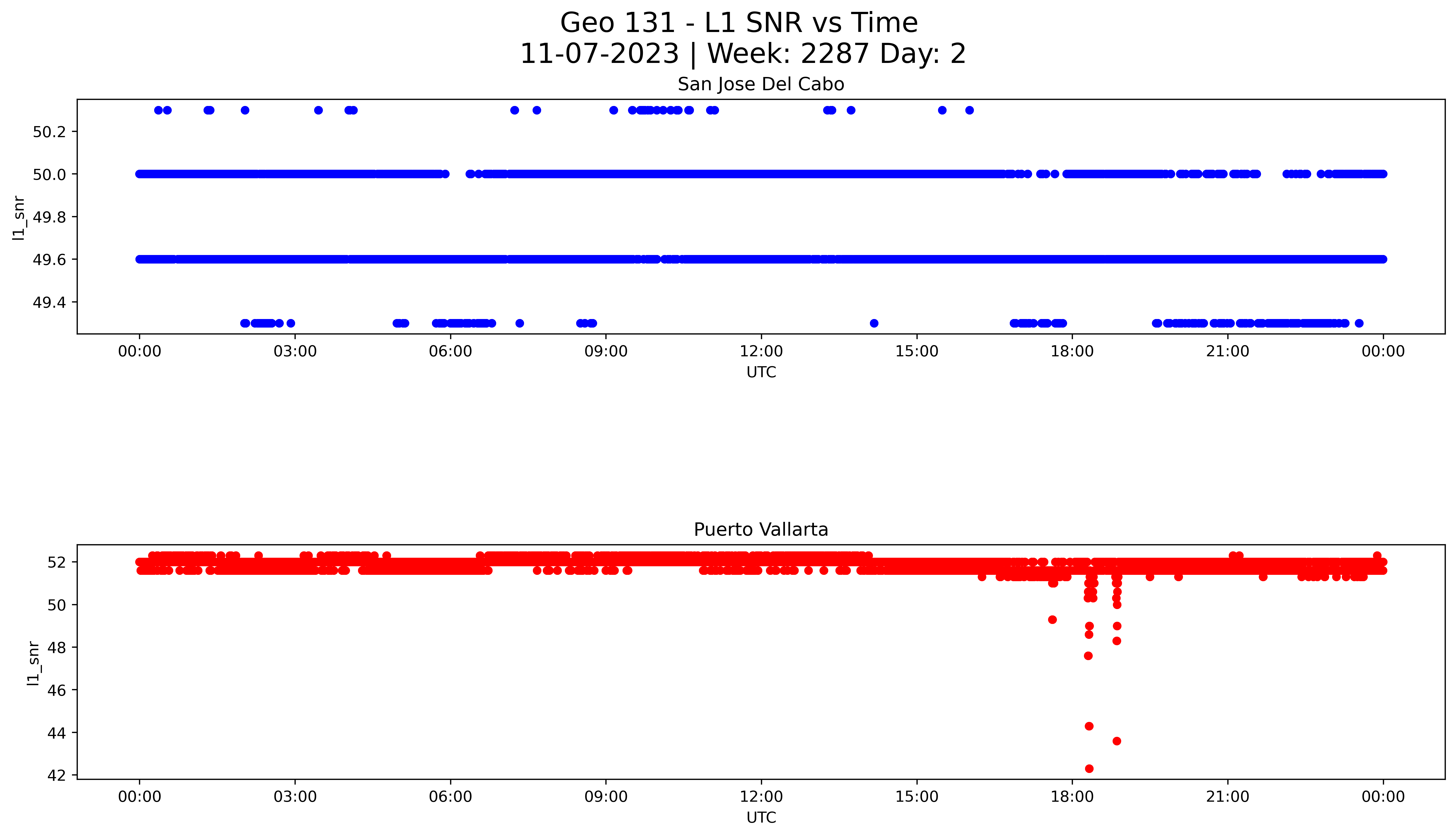
Task: Click the 06:00 tick label of the top plot
Action: click(450, 351)
